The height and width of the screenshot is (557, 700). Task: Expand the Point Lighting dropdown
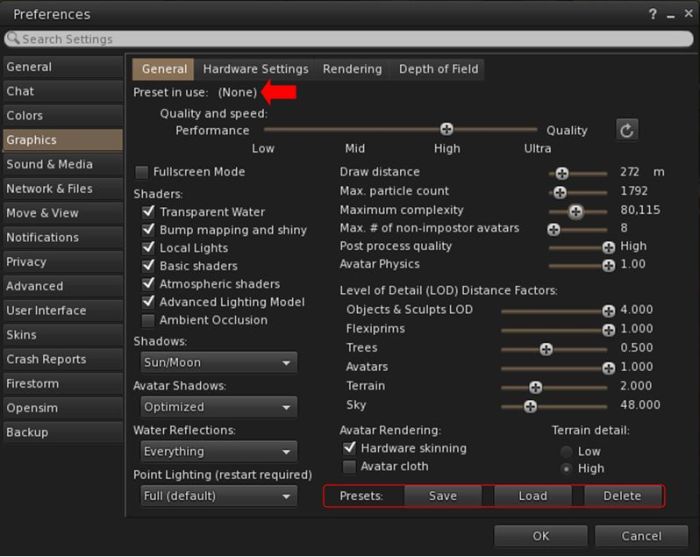tap(218, 497)
